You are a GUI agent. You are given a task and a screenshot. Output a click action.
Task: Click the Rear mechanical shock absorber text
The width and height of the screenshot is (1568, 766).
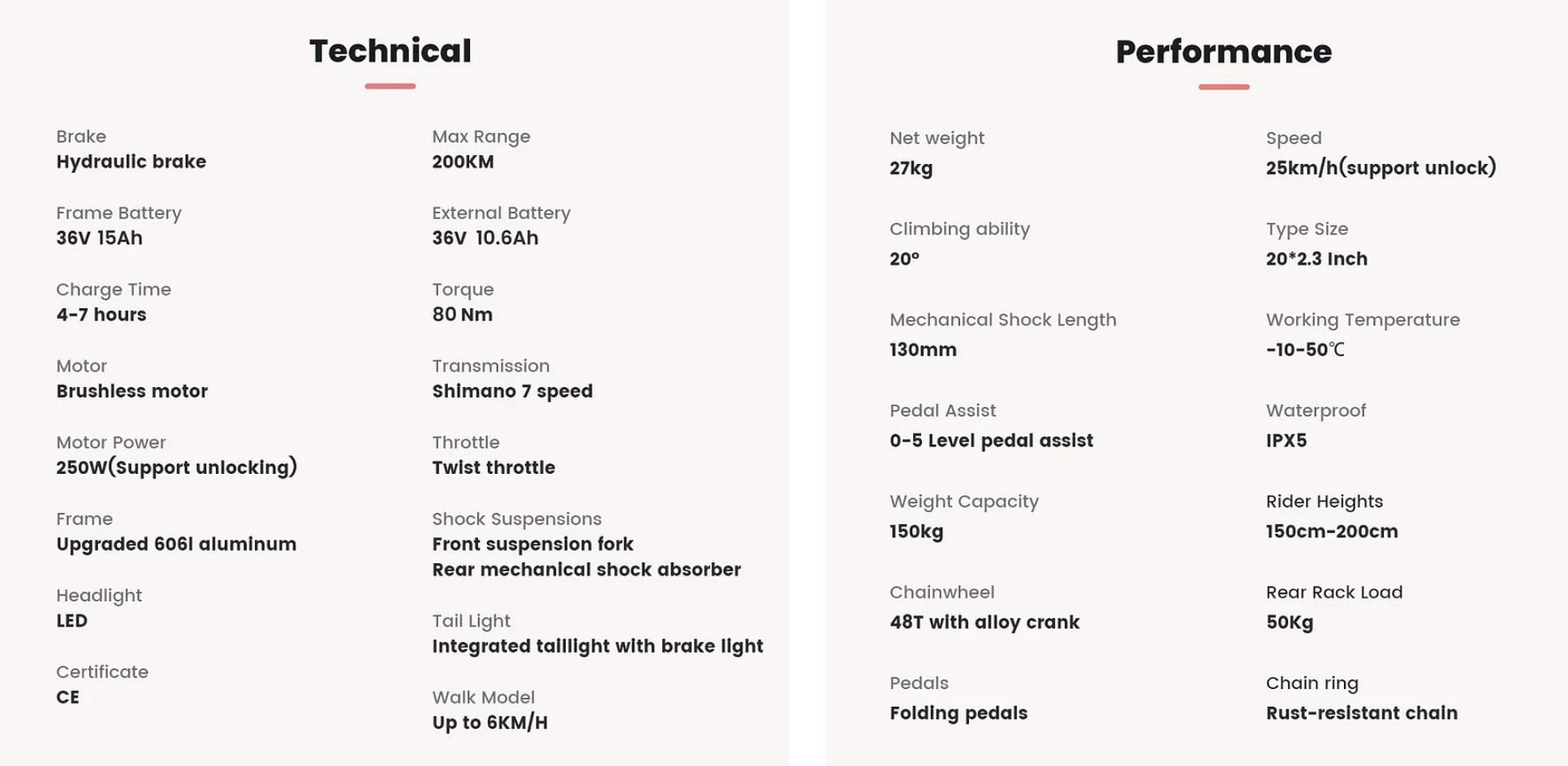pyautogui.click(x=586, y=570)
